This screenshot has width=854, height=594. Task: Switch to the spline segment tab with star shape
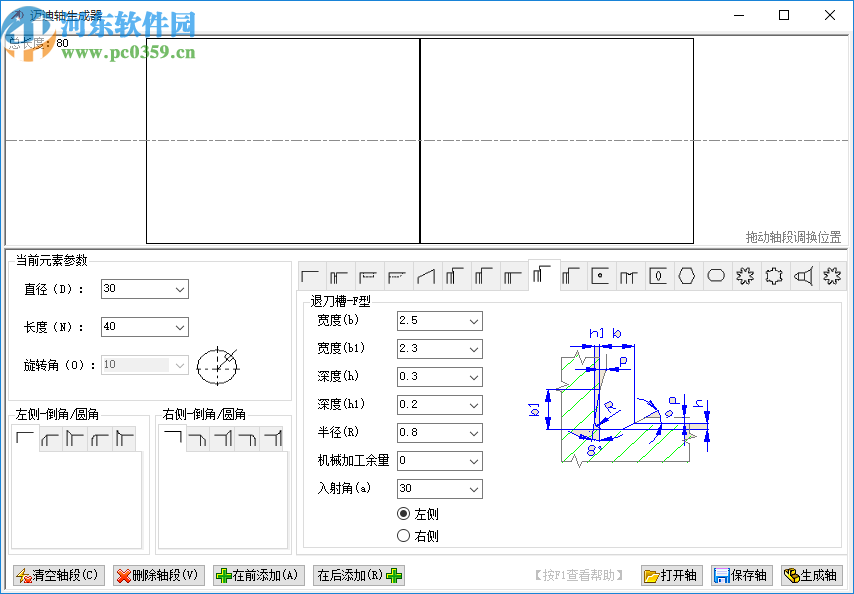click(x=744, y=275)
